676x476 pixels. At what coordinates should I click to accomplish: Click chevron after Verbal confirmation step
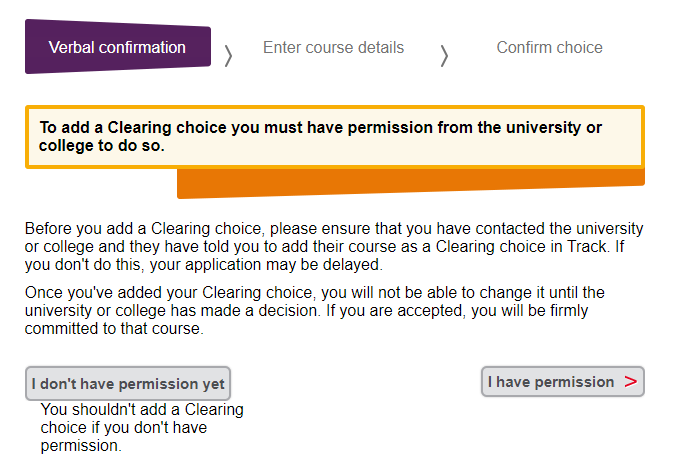point(228,56)
